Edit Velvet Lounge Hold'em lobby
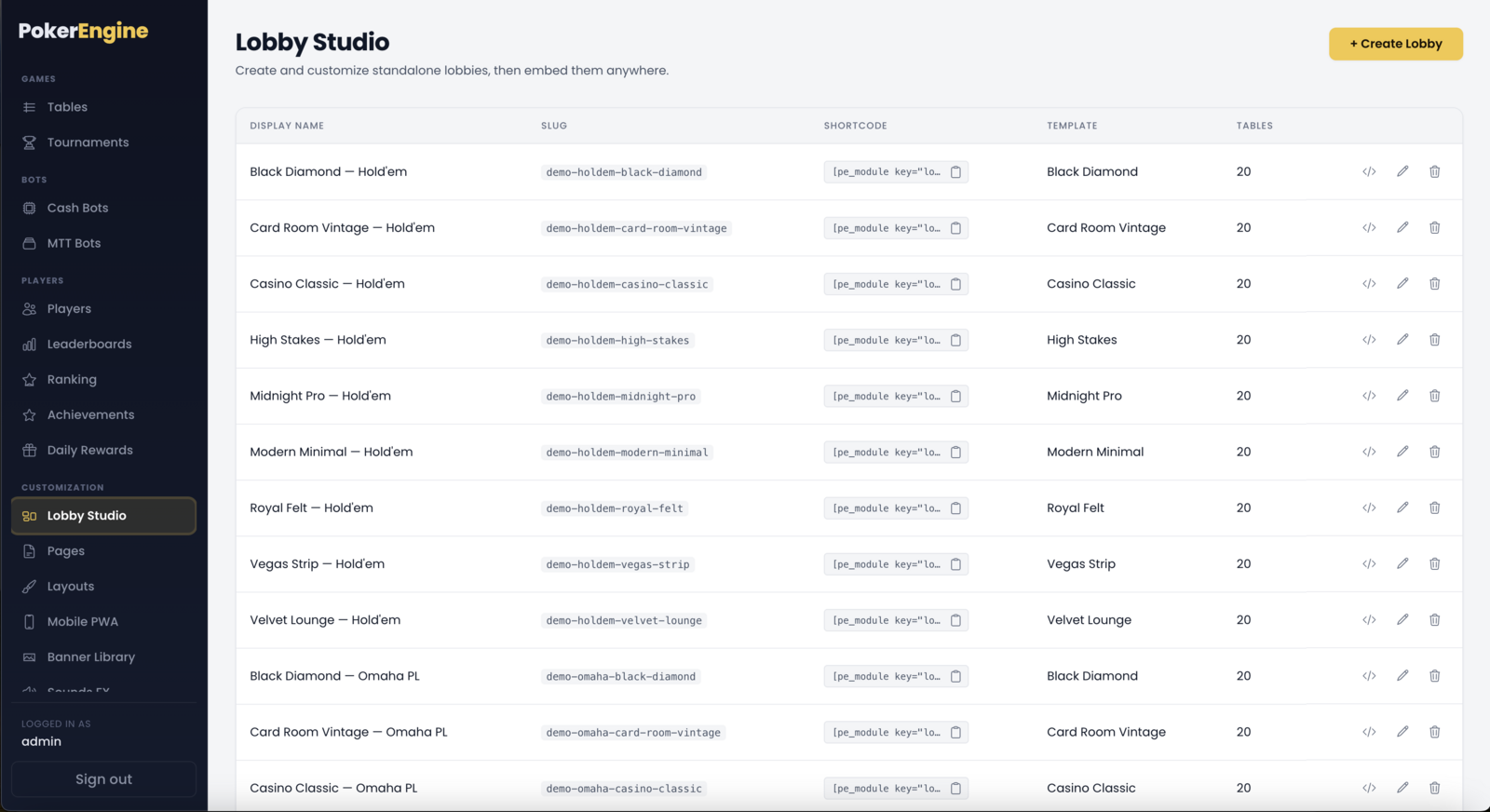The width and height of the screenshot is (1490, 812). click(x=1402, y=619)
